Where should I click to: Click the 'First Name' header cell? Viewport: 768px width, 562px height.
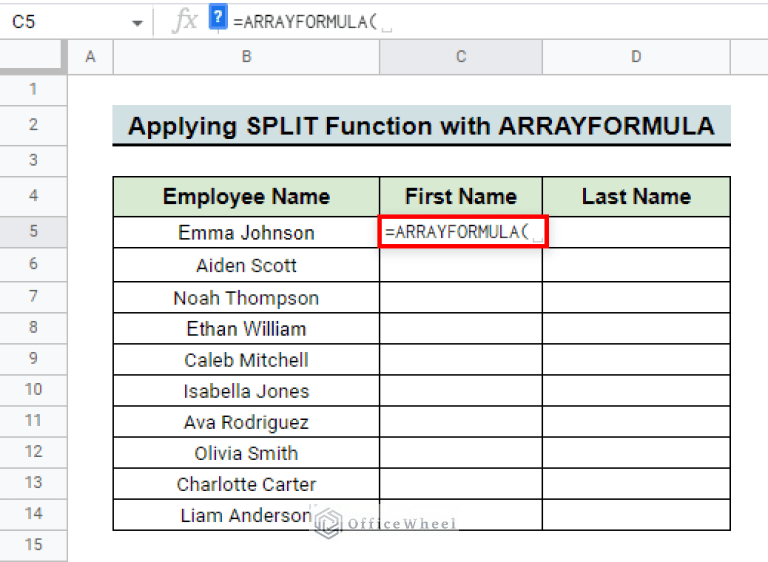click(x=461, y=196)
